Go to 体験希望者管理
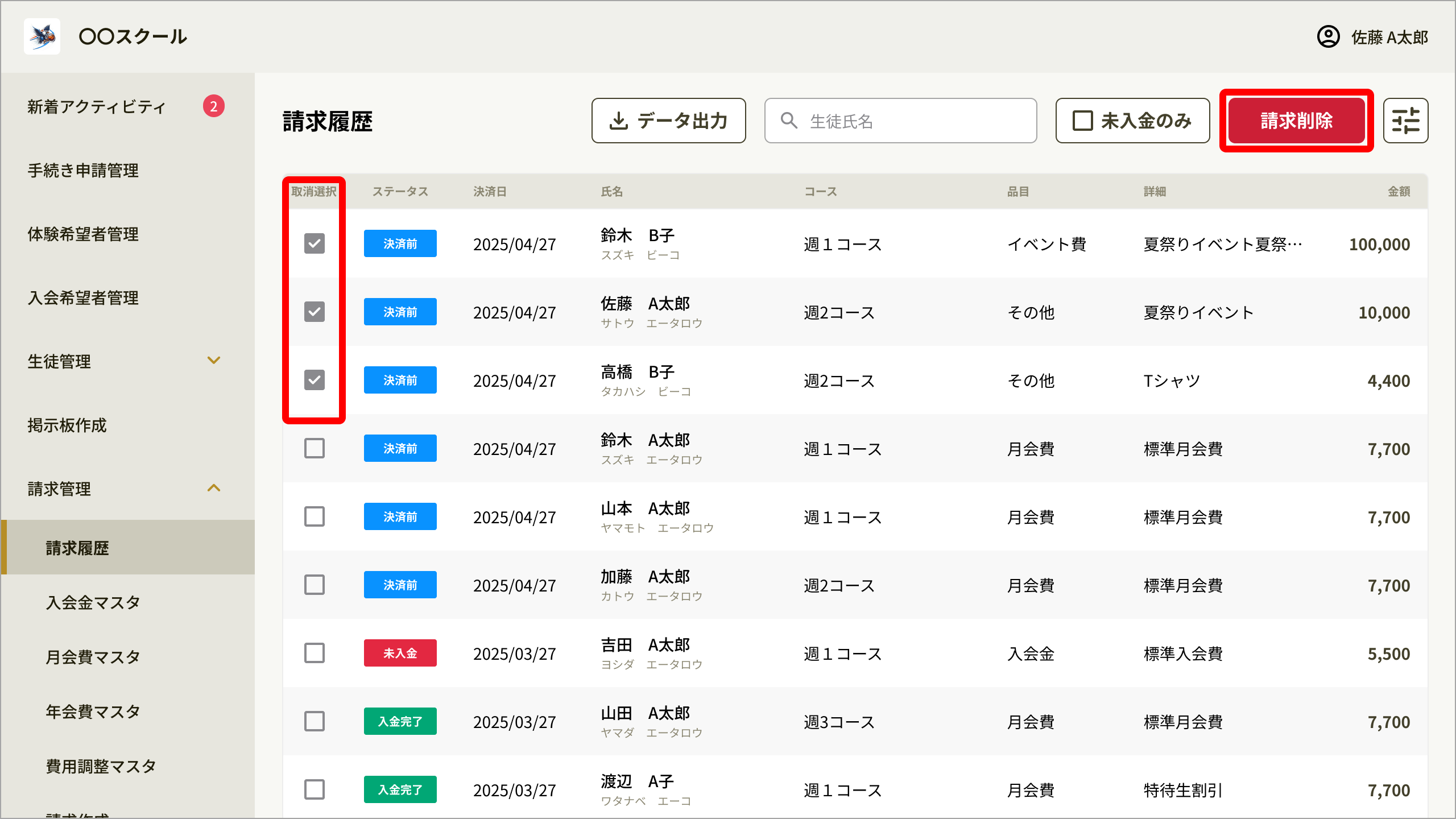This screenshot has width=1456, height=819. click(83, 234)
